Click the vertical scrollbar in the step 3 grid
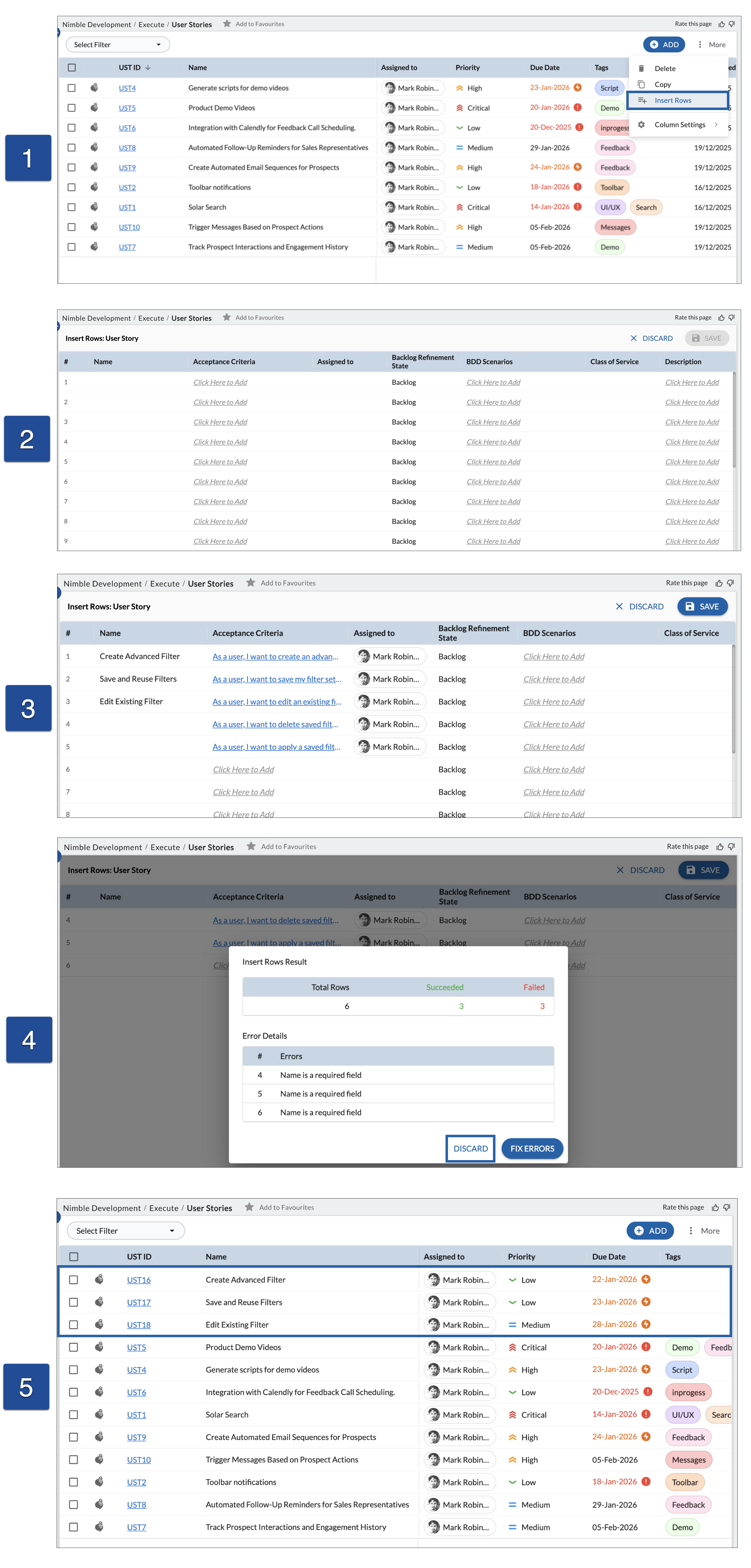The image size is (751, 1568). pyautogui.click(x=733, y=699)
